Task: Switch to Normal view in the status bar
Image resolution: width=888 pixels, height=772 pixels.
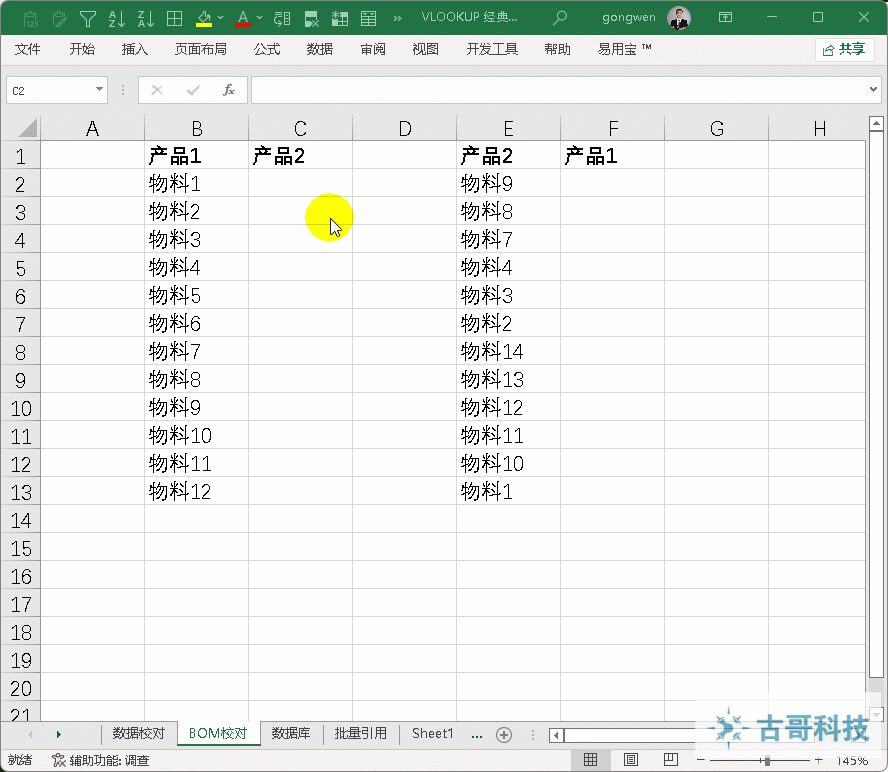Action: [x=593, y=759]
